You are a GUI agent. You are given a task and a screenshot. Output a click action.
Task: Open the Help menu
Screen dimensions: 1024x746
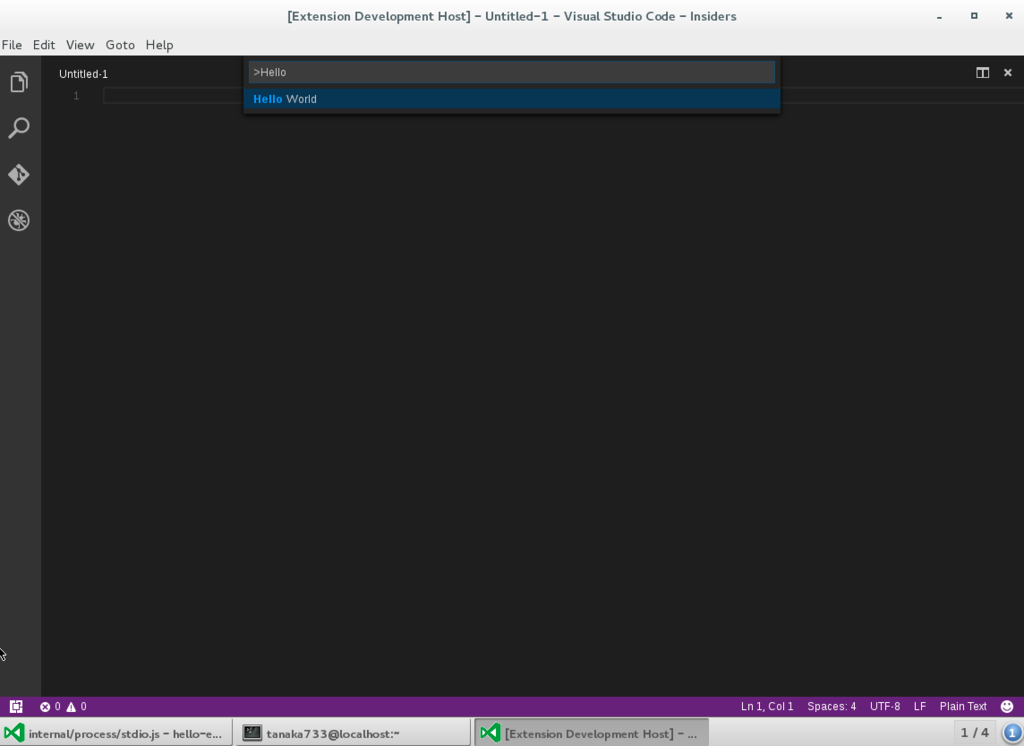[x=159, y=44]
